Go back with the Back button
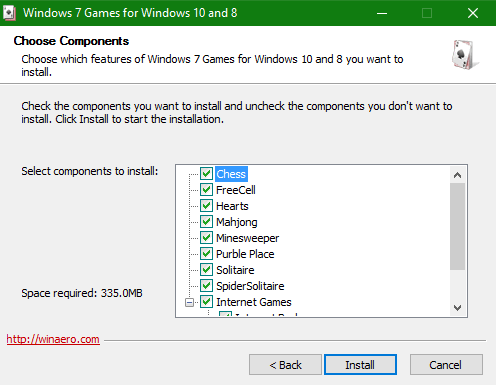 pos(285,365)
